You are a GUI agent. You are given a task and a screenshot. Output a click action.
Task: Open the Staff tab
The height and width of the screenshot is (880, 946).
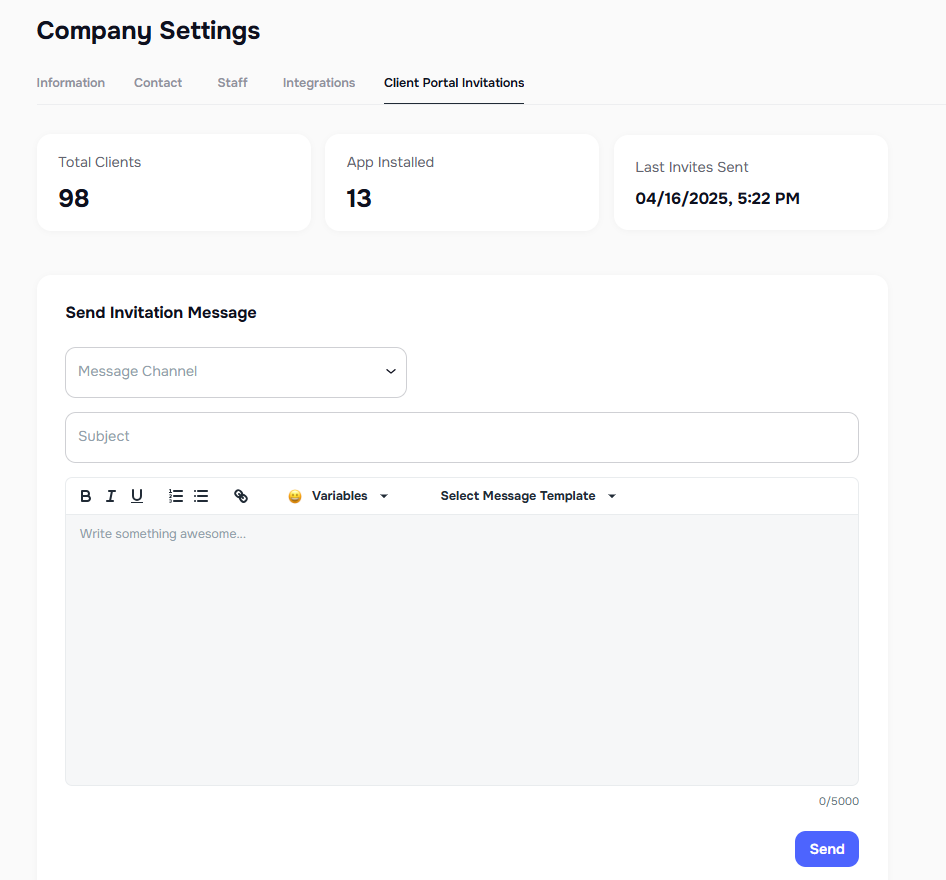pos(232,83)
